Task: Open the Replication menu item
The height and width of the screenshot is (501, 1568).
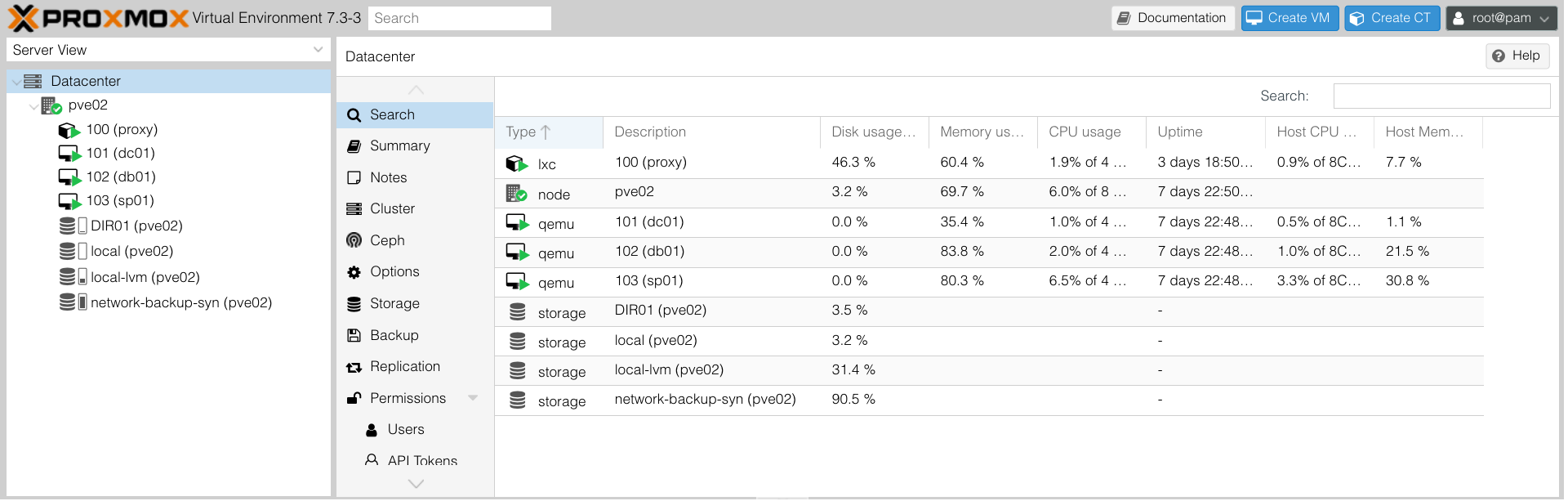Action: click(x=415, y=367)
